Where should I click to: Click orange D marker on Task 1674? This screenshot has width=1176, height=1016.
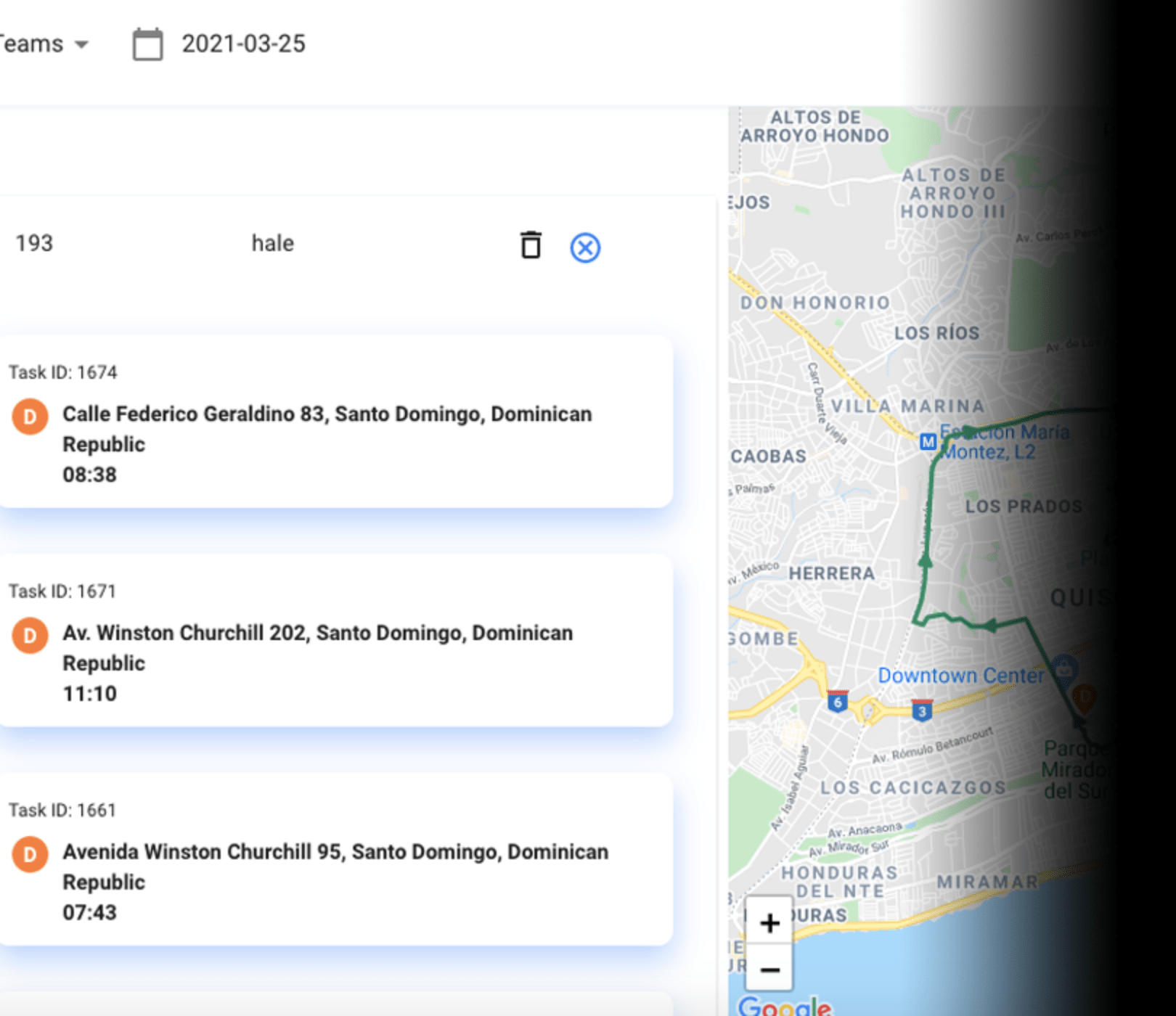30,416
